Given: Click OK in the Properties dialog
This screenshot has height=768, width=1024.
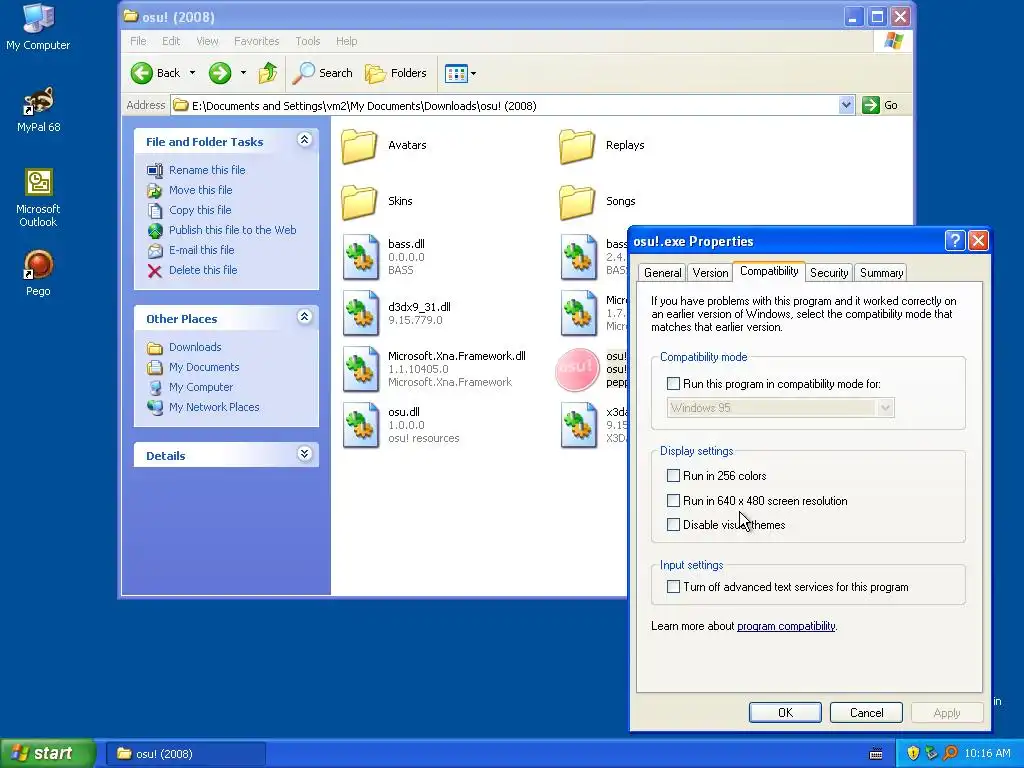Looking at the screenshot, I should tap(785, 712).
